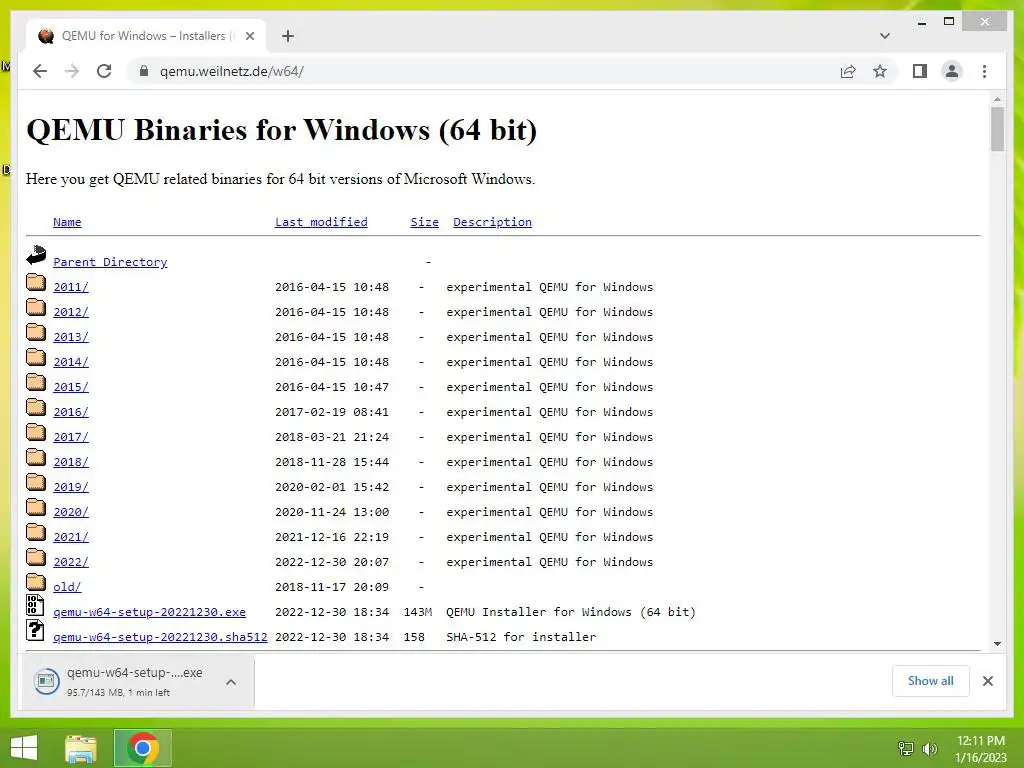Click the forward navigation arrow

[72, 71]
